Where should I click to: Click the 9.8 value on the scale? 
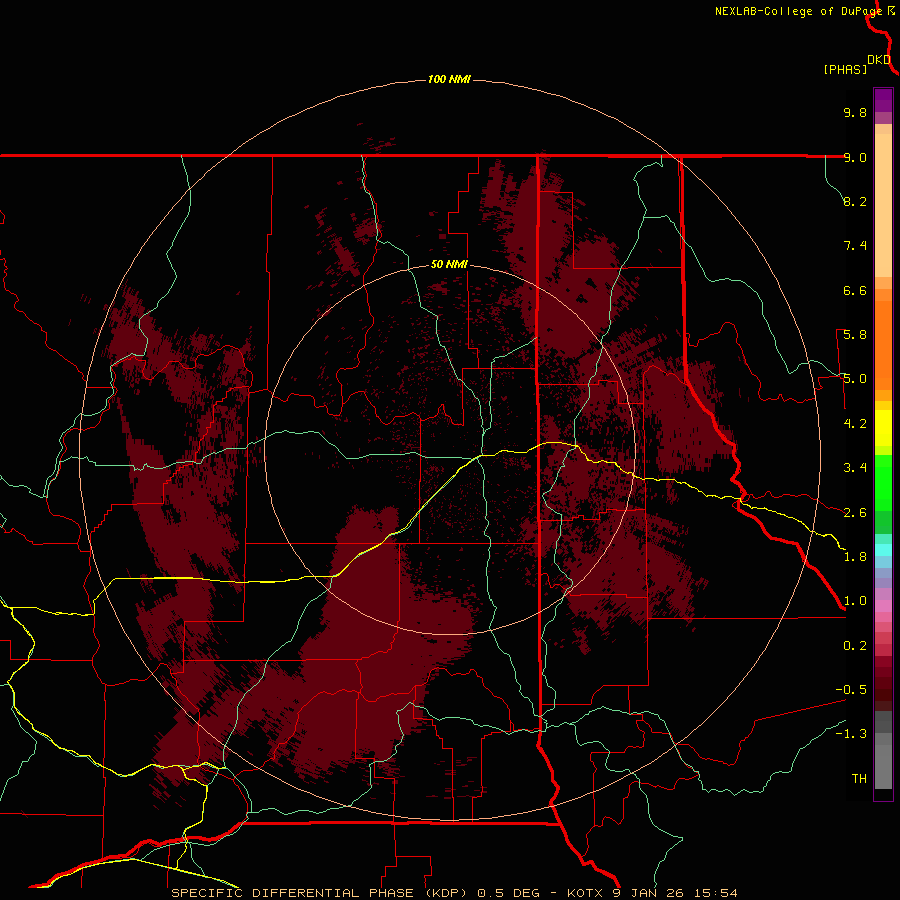(x=855, y=112)
